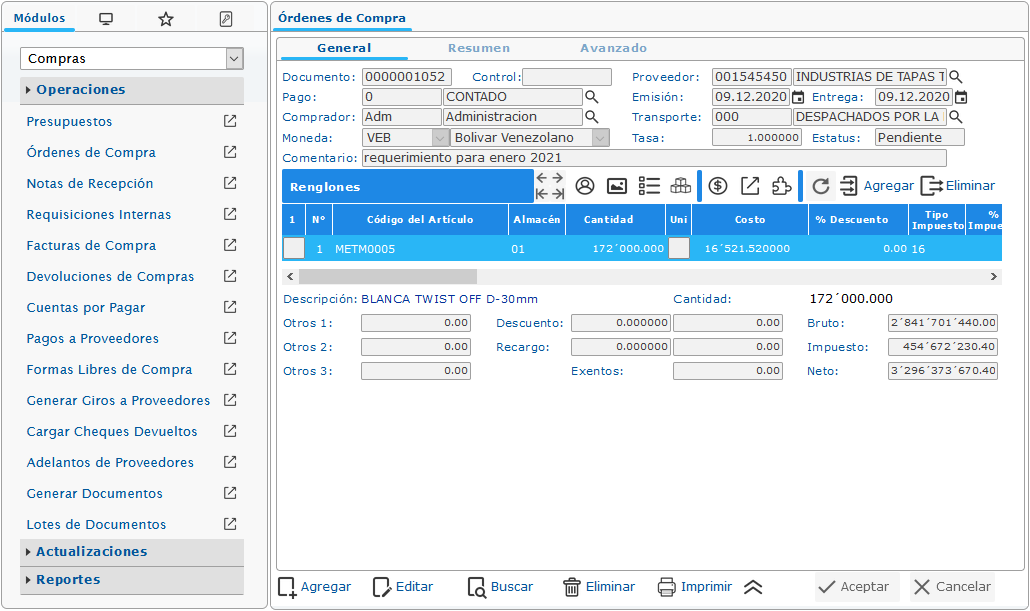Open the VEB currency code dropdown
Screen dimensions: 1030x611
440,138
